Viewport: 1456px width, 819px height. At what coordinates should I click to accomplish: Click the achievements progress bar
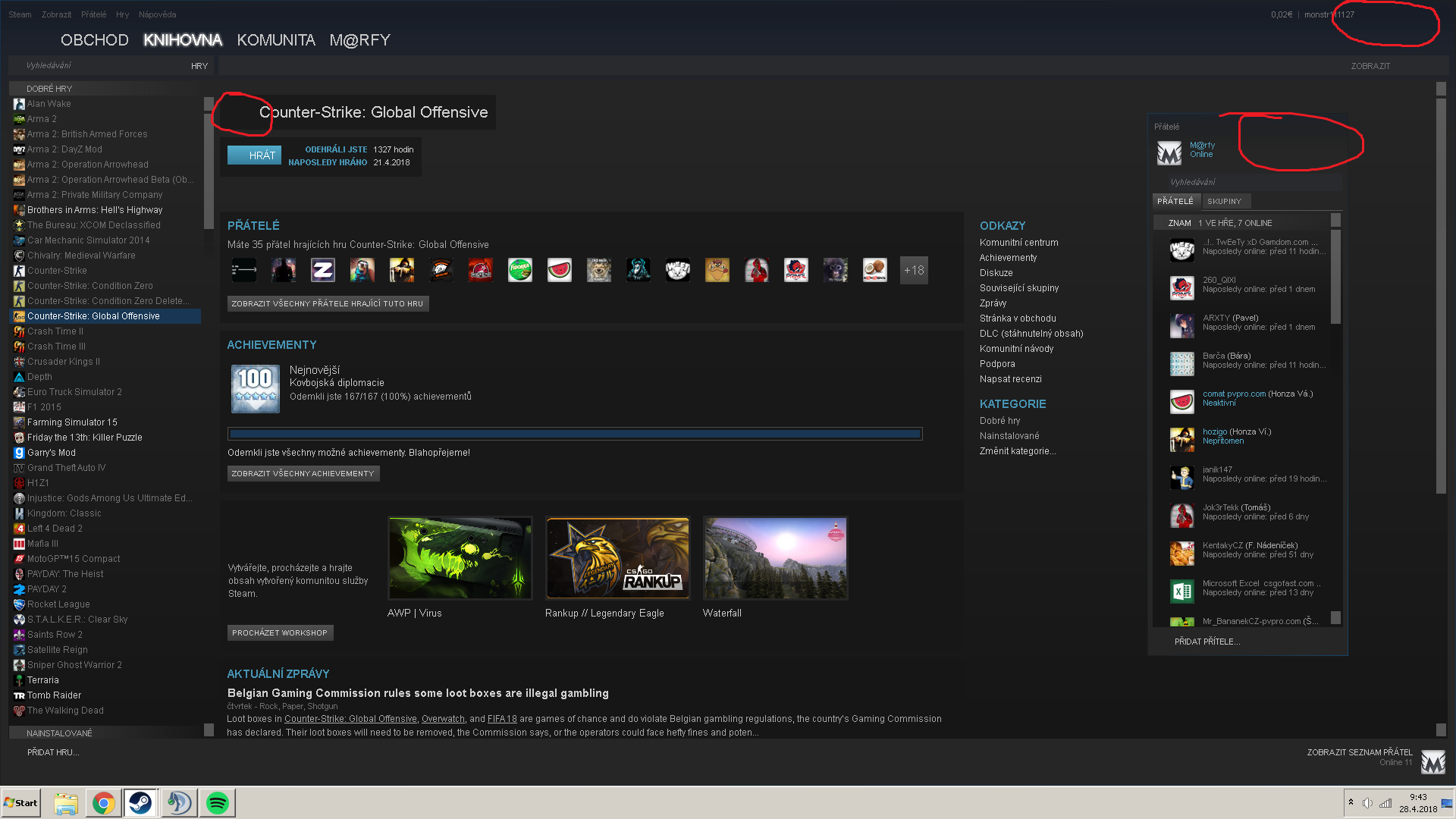point(574,435)
